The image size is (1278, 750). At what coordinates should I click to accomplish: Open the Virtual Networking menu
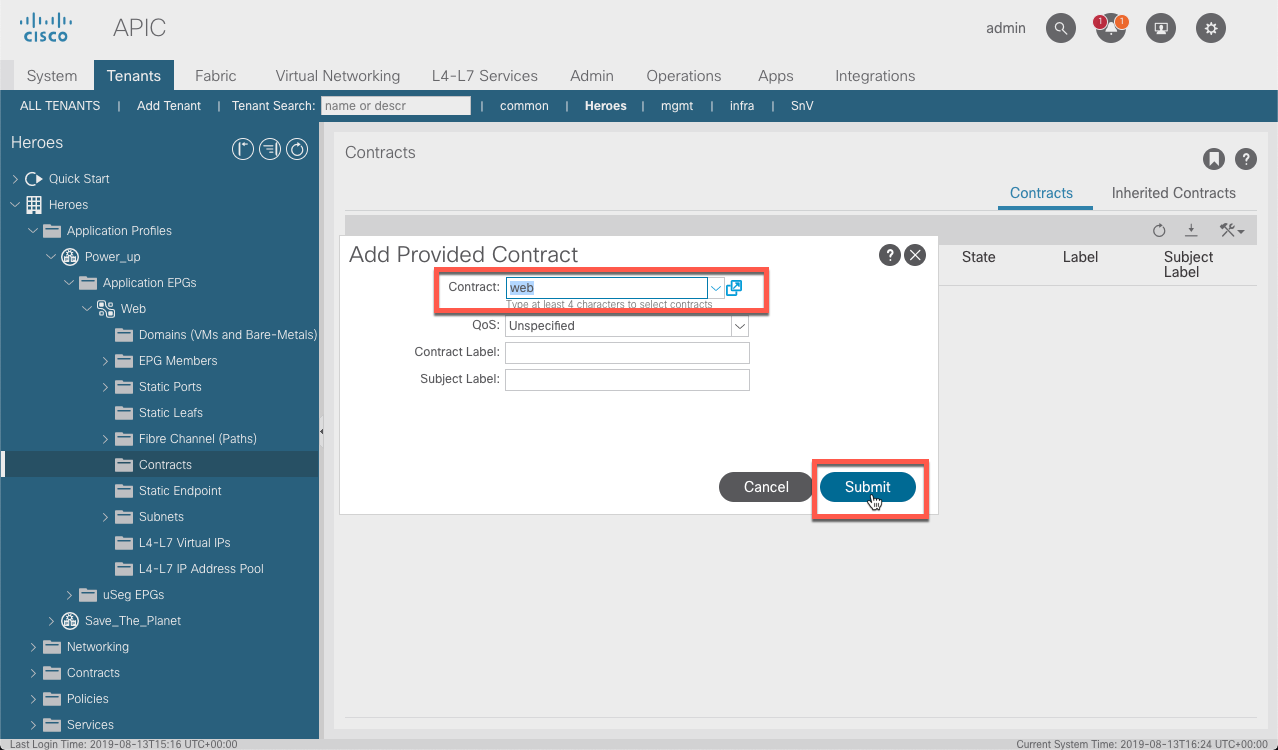tap(336, 75)
